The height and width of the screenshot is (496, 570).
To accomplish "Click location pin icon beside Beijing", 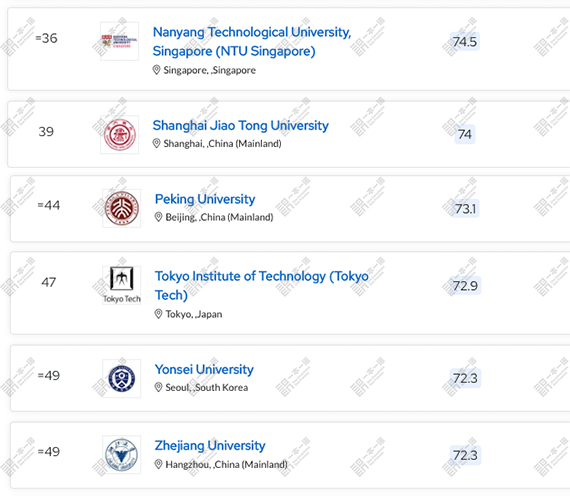I will [x=158, y=217].
